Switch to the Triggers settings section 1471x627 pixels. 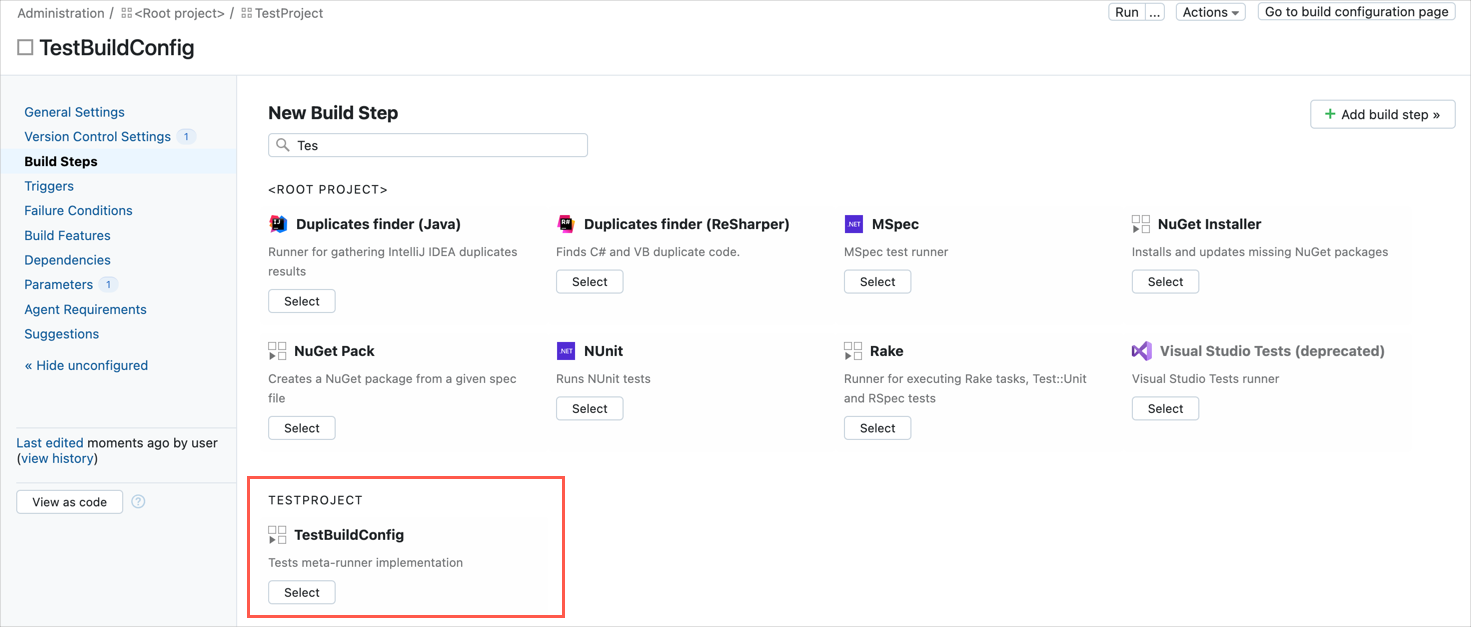49,185
